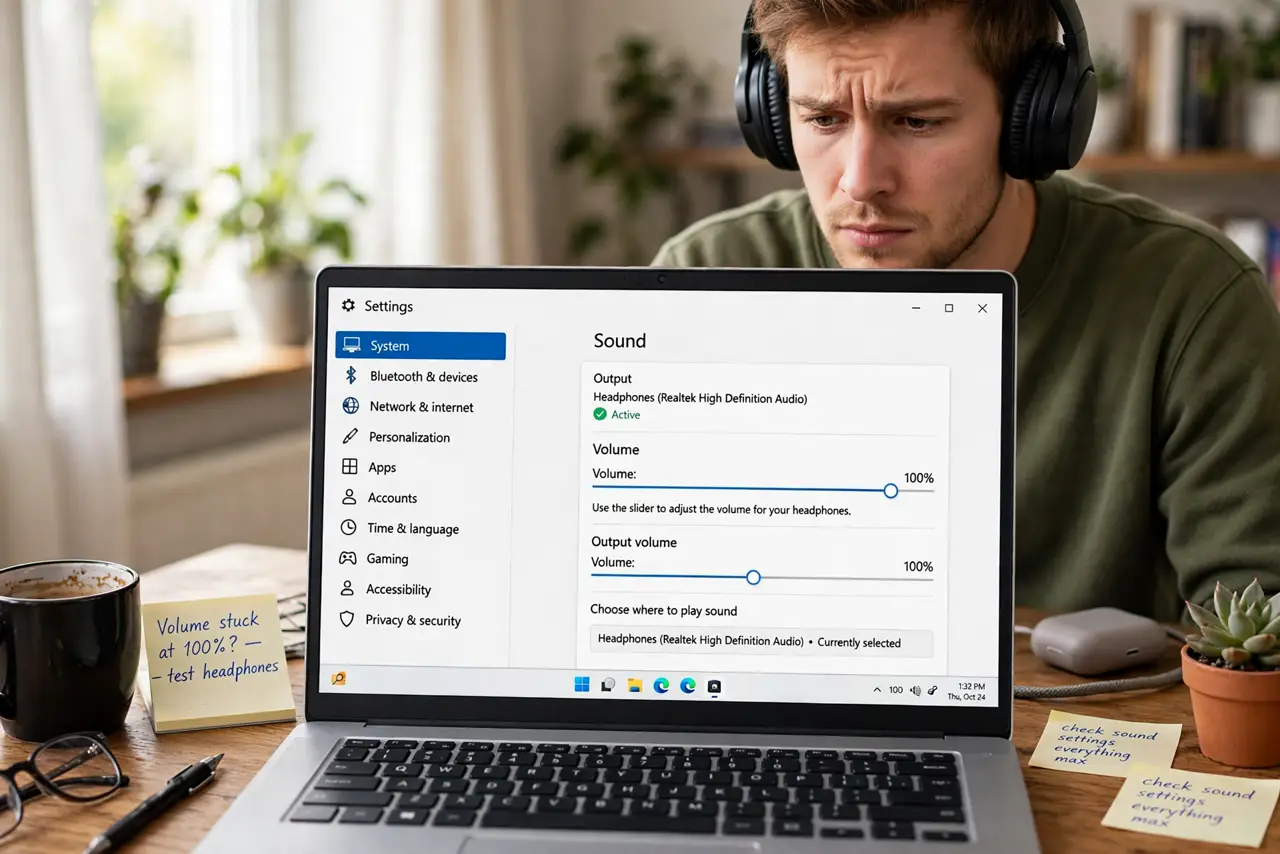Click the 'Choose where to play sound' label
Screen dimensions: 1280x854
[664, 610]
